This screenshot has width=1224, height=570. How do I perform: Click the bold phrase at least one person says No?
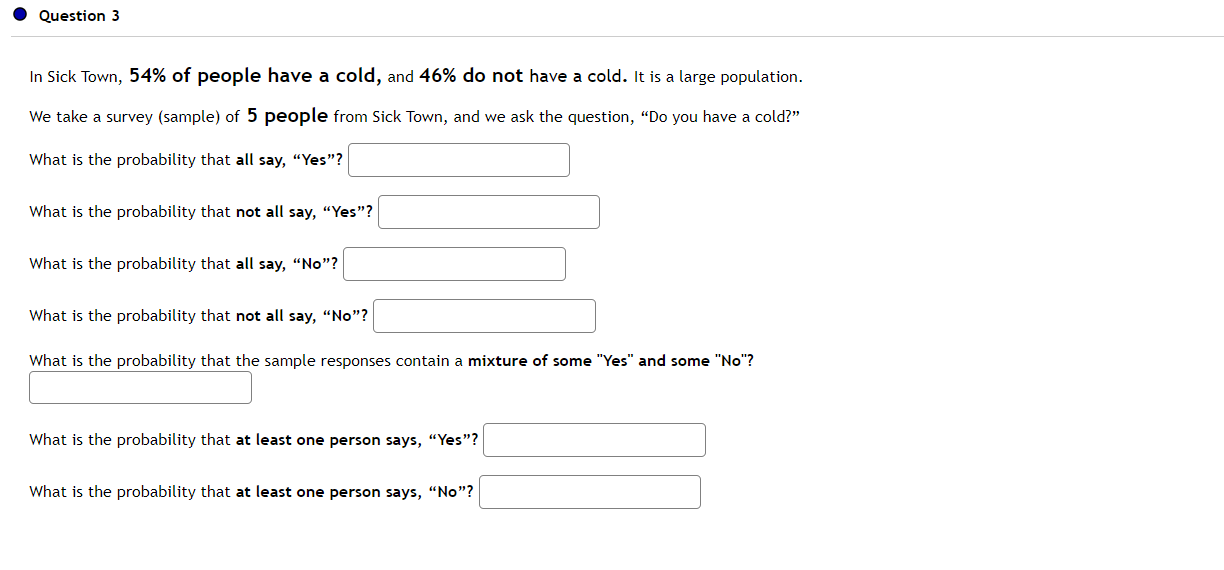point(355,492)
